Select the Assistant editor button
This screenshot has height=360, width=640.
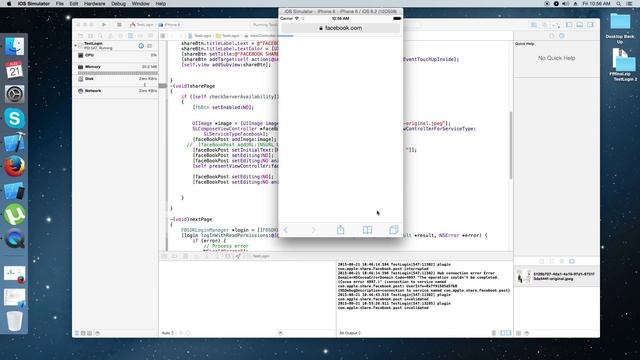pyautogui.click(x=544, y=25)
